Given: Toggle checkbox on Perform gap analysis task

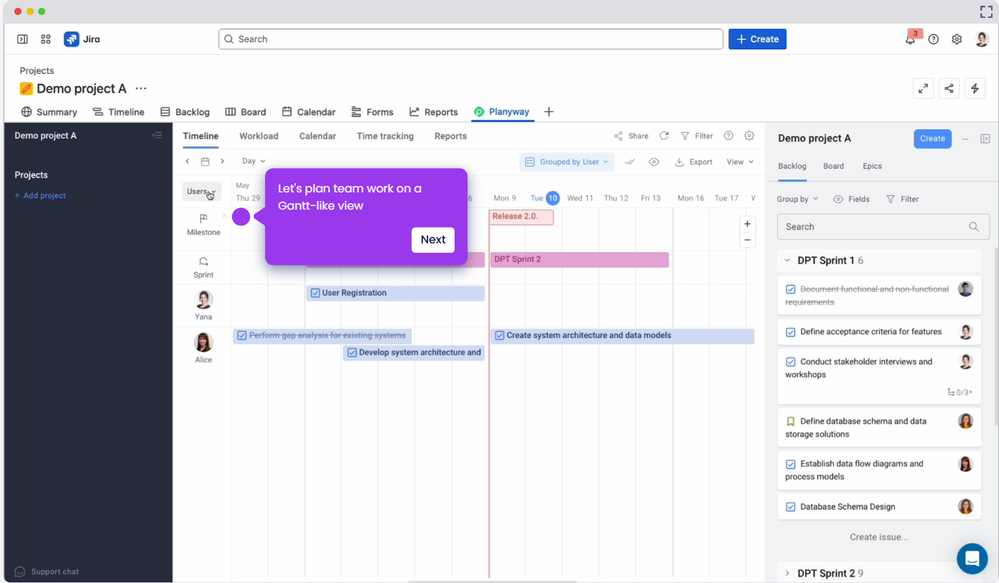Looking at the screenshot, I should pyautogui.click(x=241, y=335).
